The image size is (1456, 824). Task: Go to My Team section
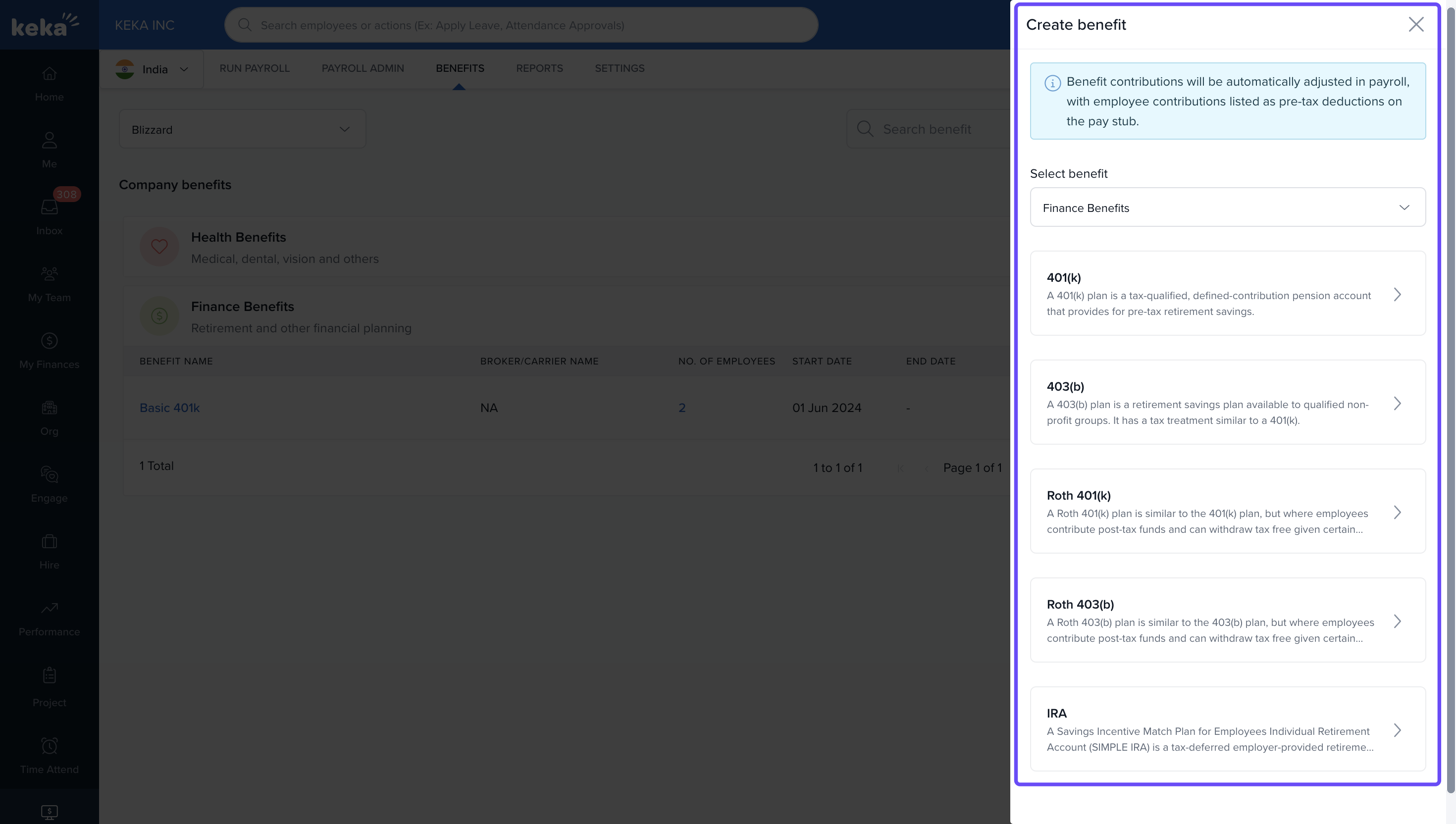pos(49,283)
